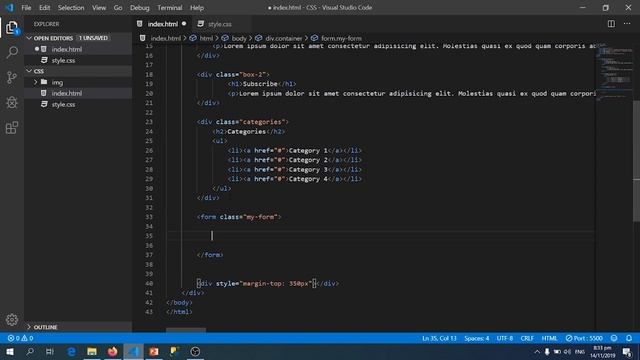This screenshot has height=360, width=640.
Task: Click the errors and warnings status indicator
Action: tap(20, 338)
